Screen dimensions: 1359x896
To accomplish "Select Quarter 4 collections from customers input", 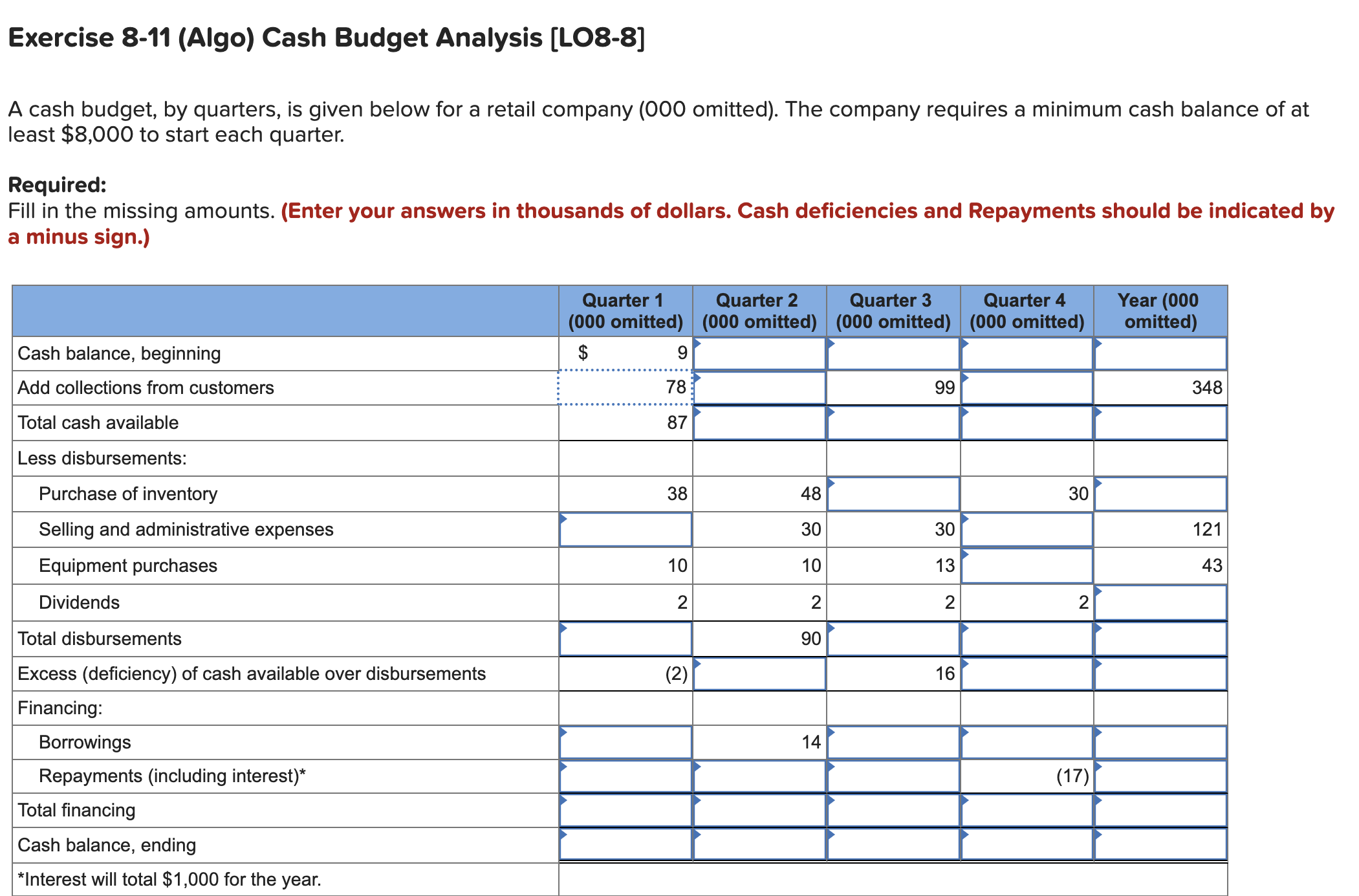I will point(1027,388).
